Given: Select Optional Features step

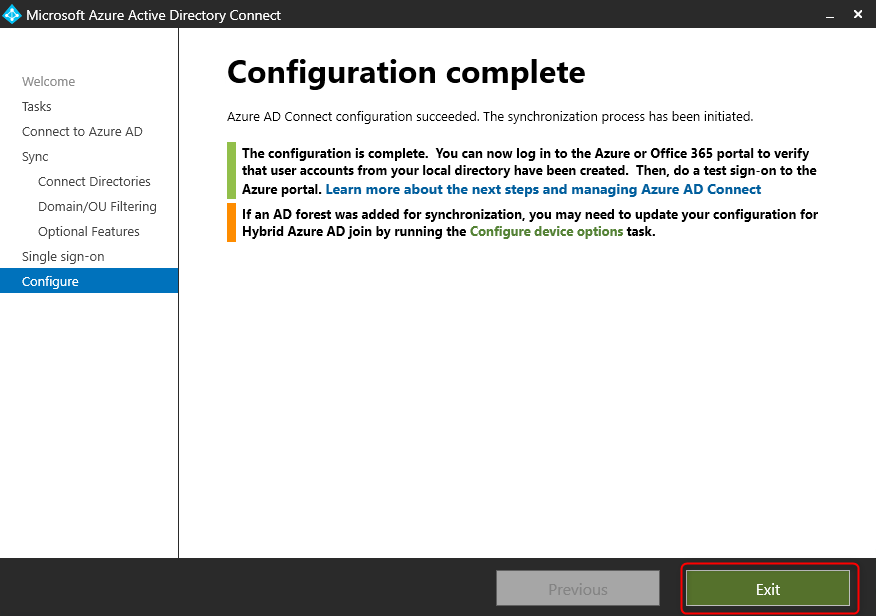Looking at the screenshot, I should [x=88, y=231].
